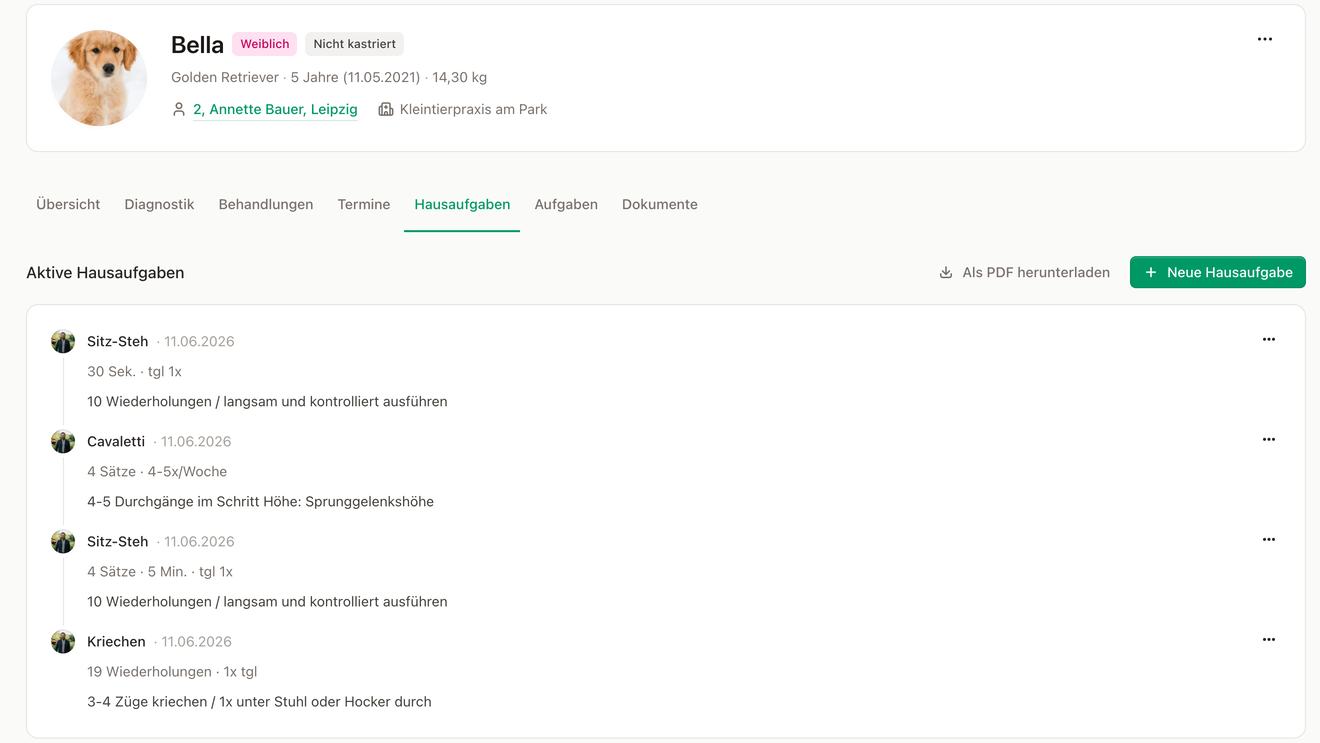1320x743 pixels.
Task: Click the person icon beside Annette Bauer
Action: coord(179,109)
